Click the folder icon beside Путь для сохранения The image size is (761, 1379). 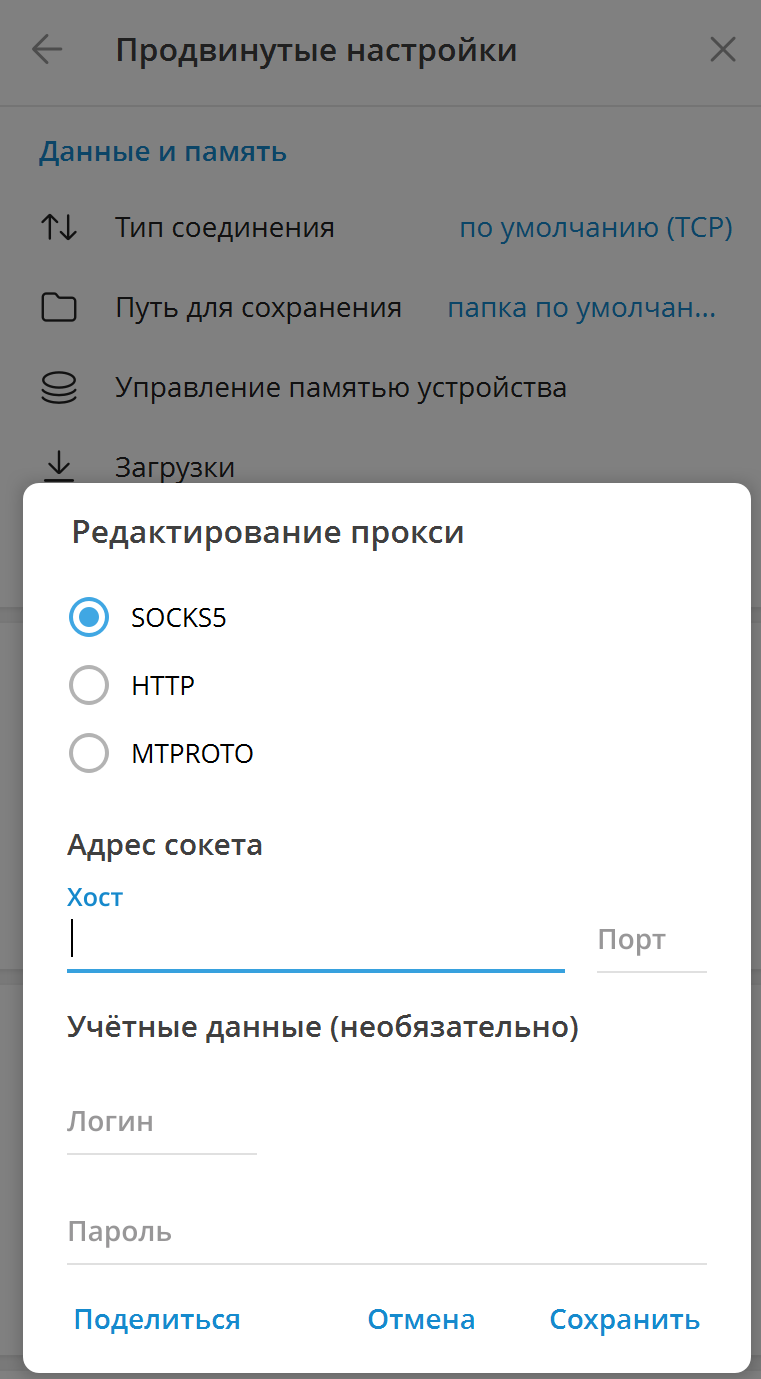(60, 307)
